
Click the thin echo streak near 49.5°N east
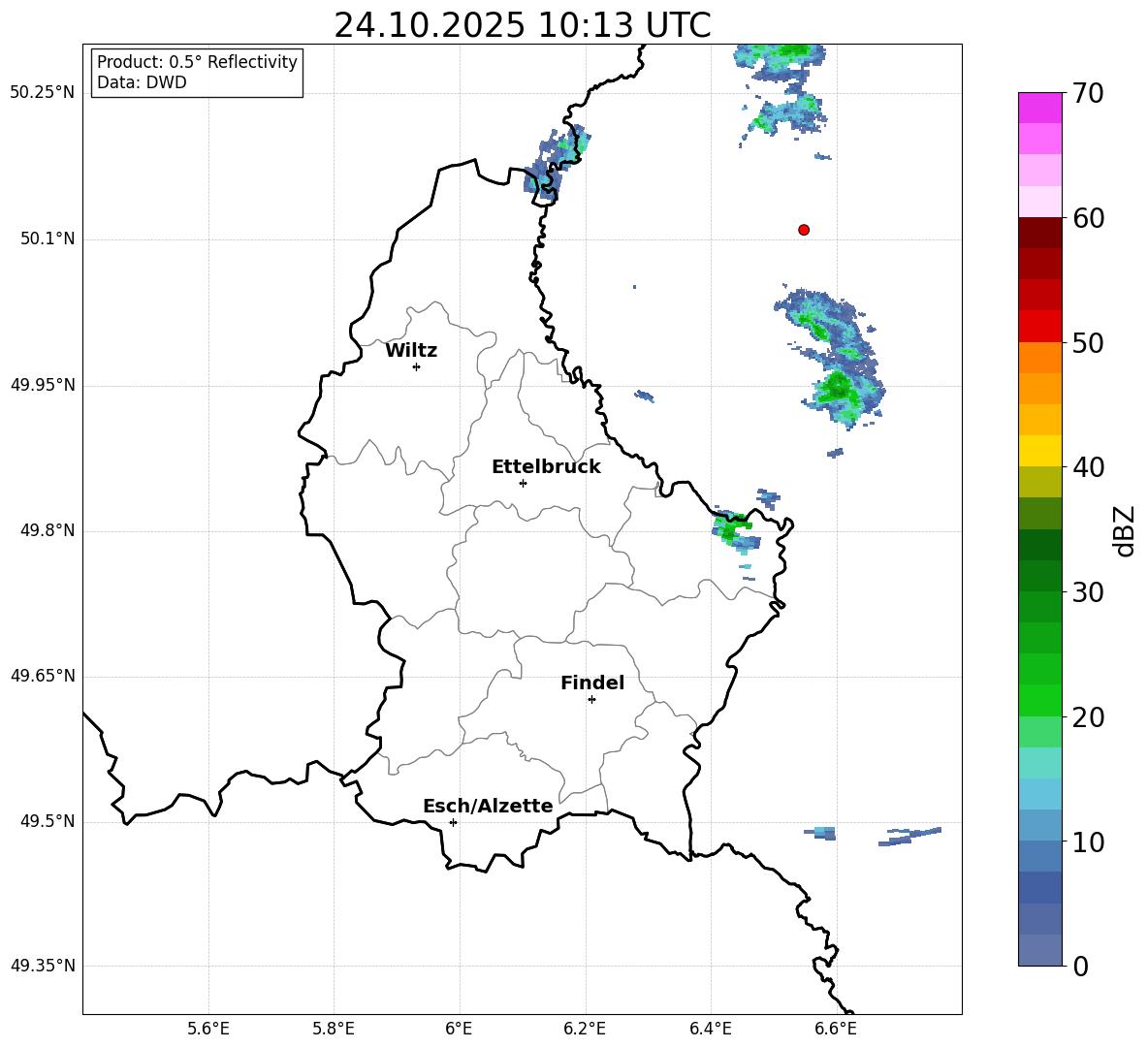point(910,836)
